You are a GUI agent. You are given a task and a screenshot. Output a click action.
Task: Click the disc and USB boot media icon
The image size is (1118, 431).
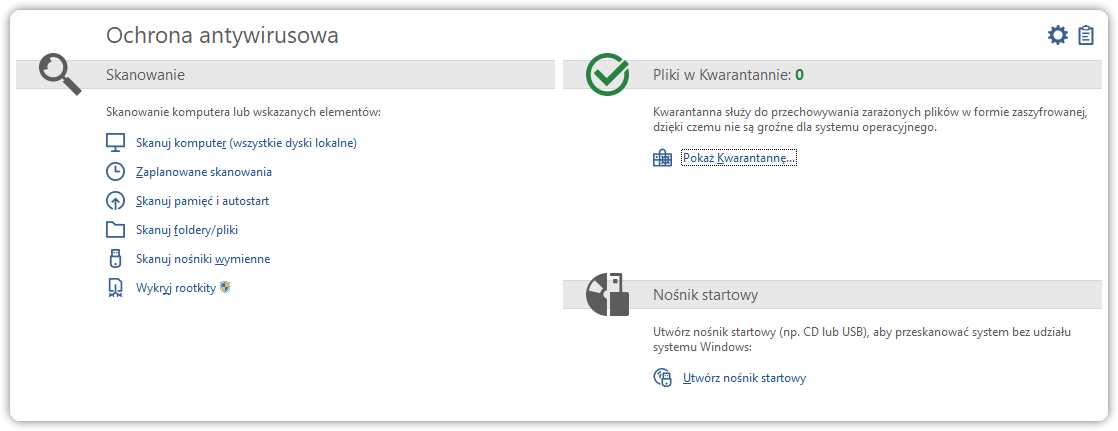click(x=607, y=295)
